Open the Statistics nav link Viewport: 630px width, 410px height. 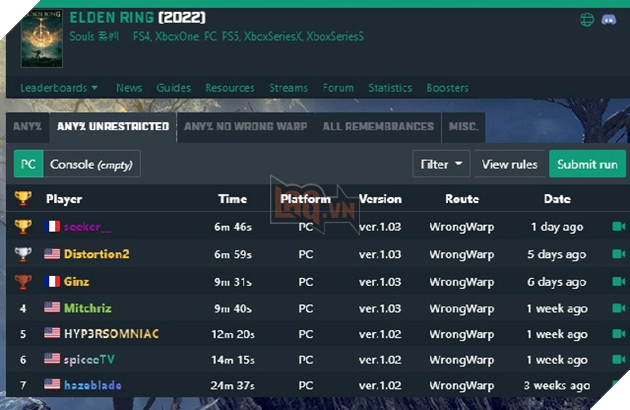(390, 88)
